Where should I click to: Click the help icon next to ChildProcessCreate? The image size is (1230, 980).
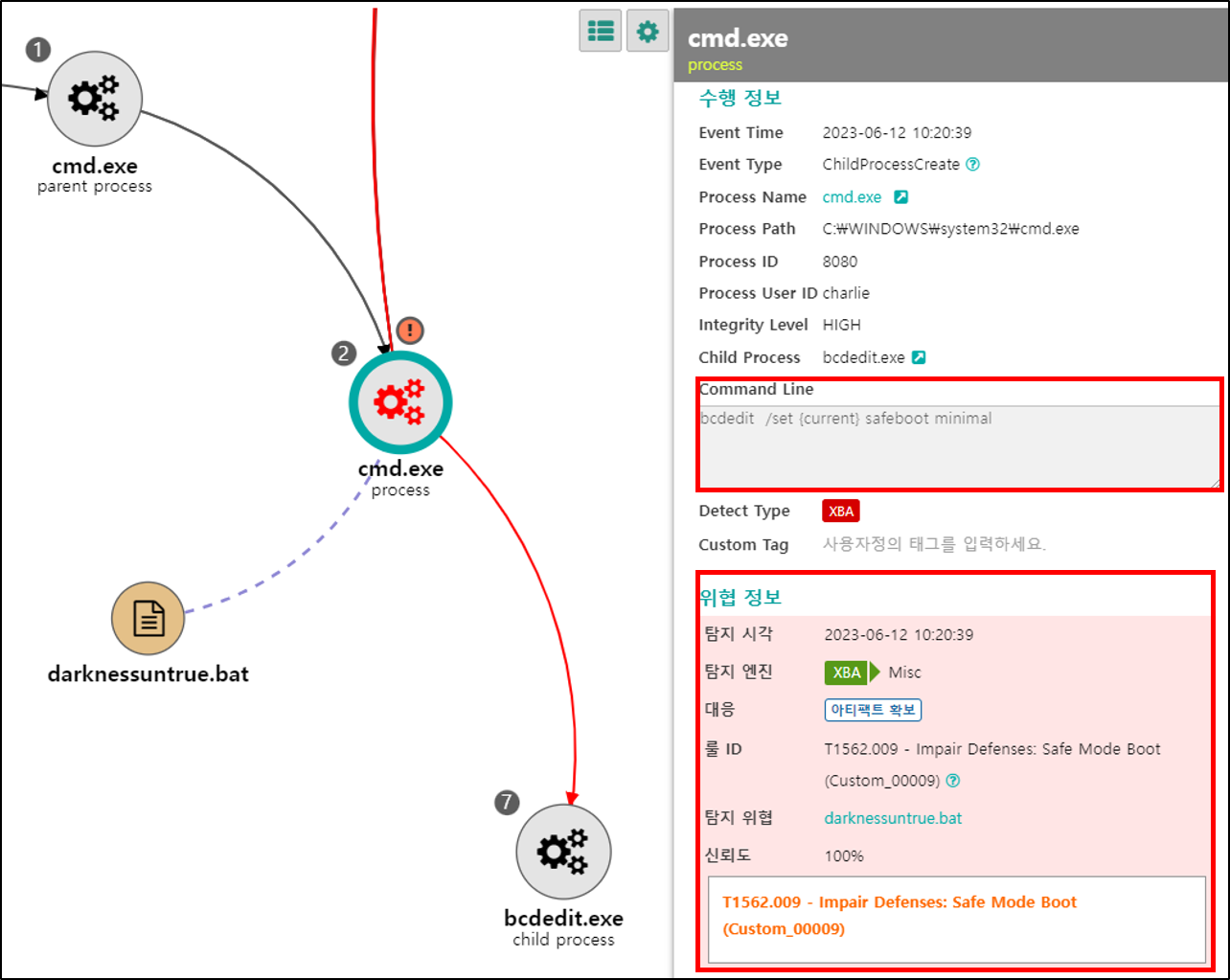click(973, 164)
